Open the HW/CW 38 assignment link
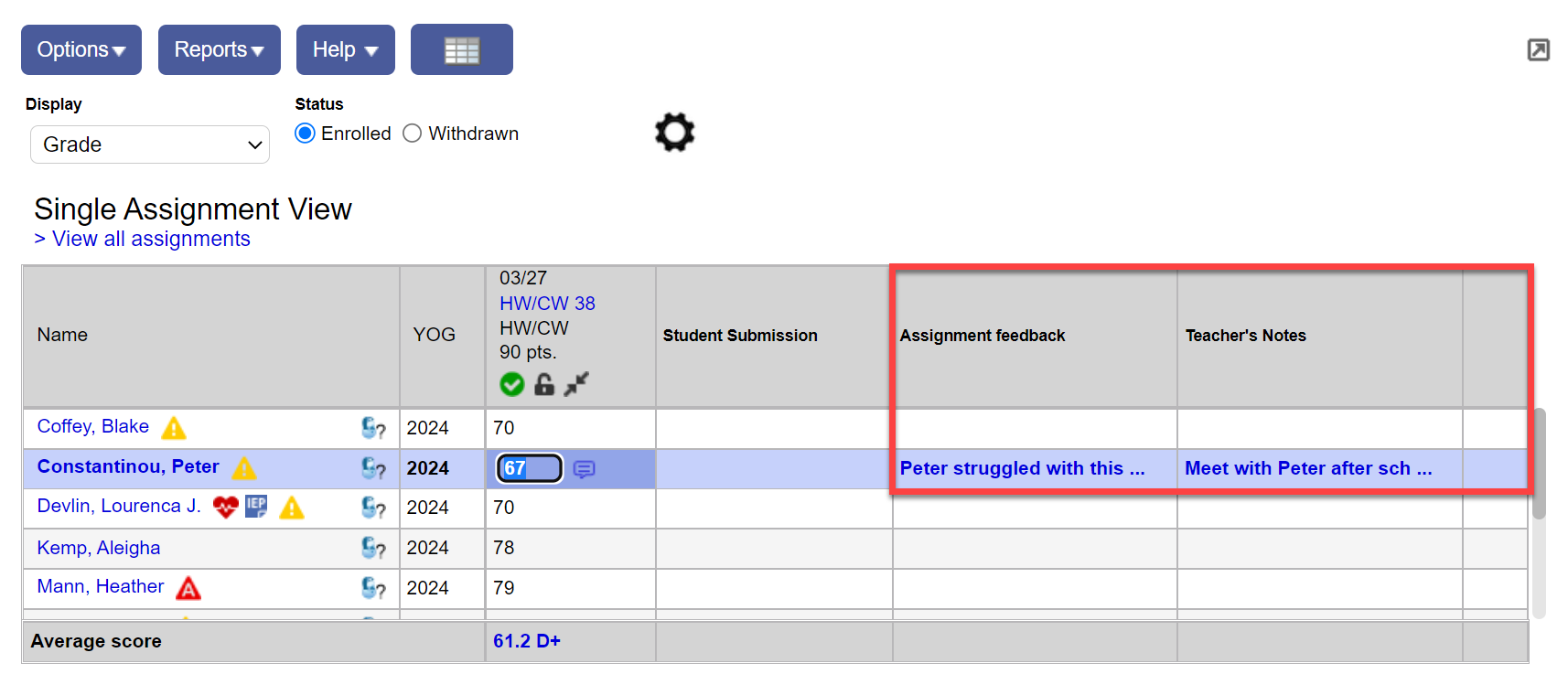 pos(547,303)
